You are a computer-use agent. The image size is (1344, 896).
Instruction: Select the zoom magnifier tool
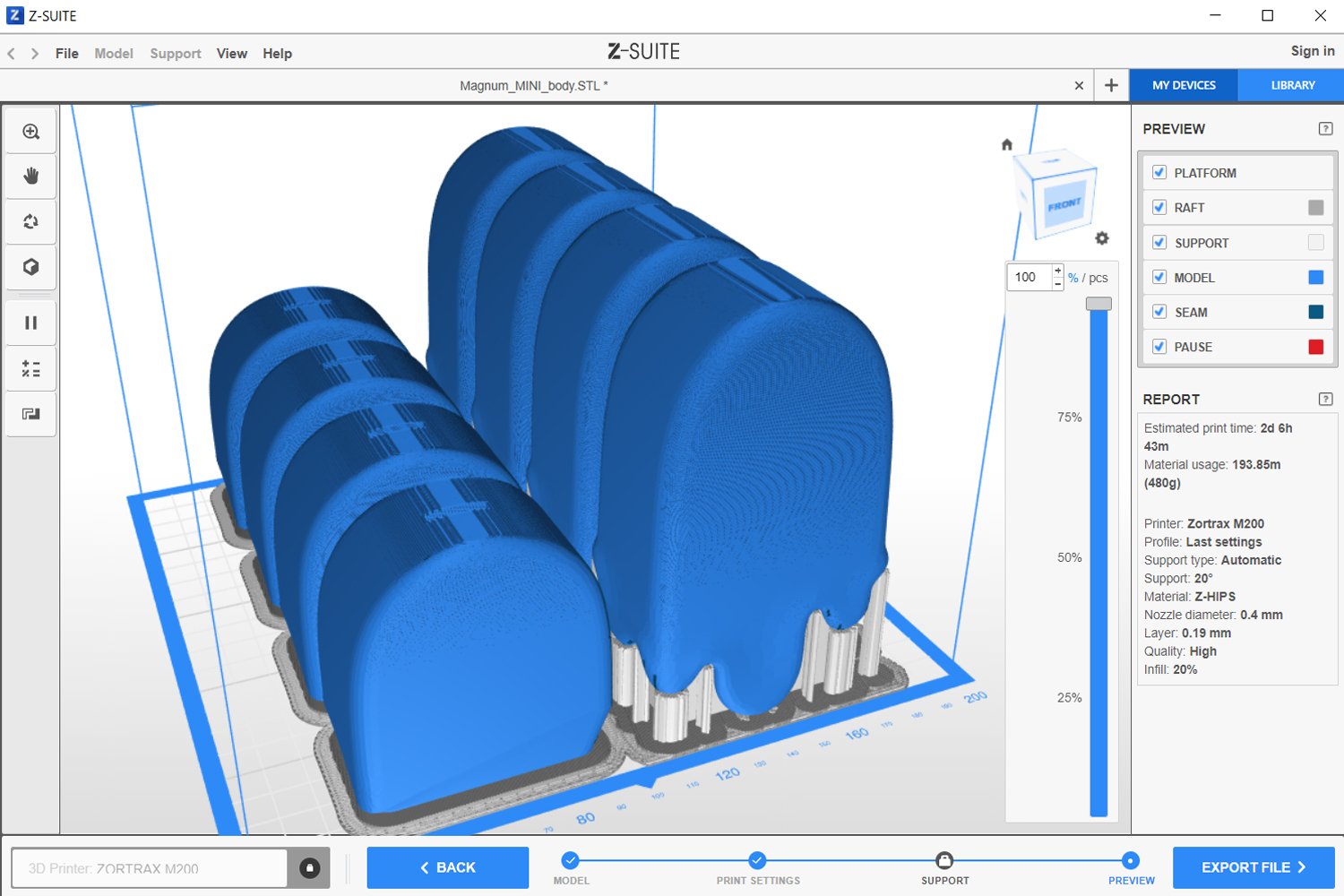(x=31, y=132)
